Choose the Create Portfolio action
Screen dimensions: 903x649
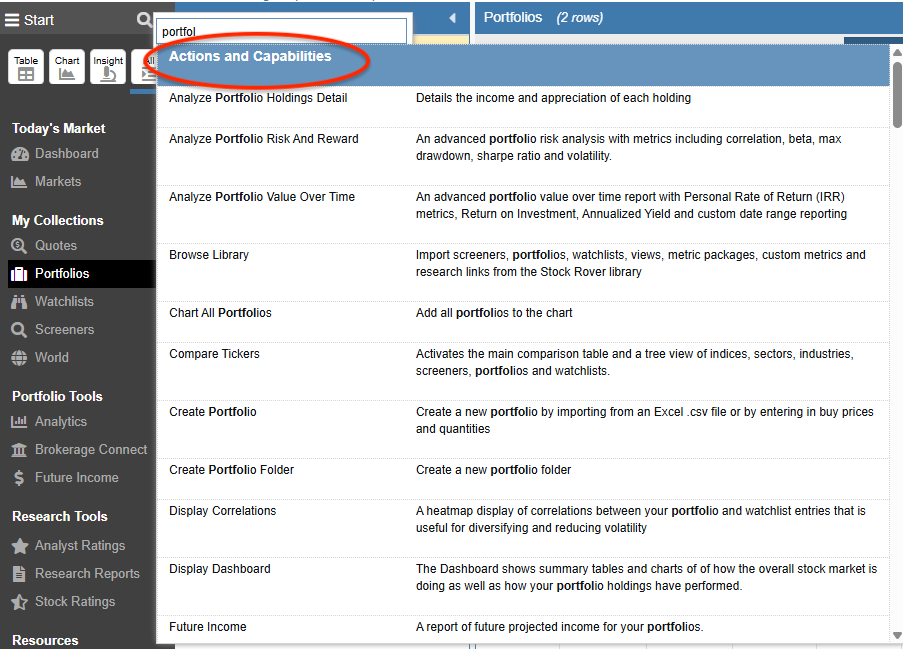coord(523,430)
